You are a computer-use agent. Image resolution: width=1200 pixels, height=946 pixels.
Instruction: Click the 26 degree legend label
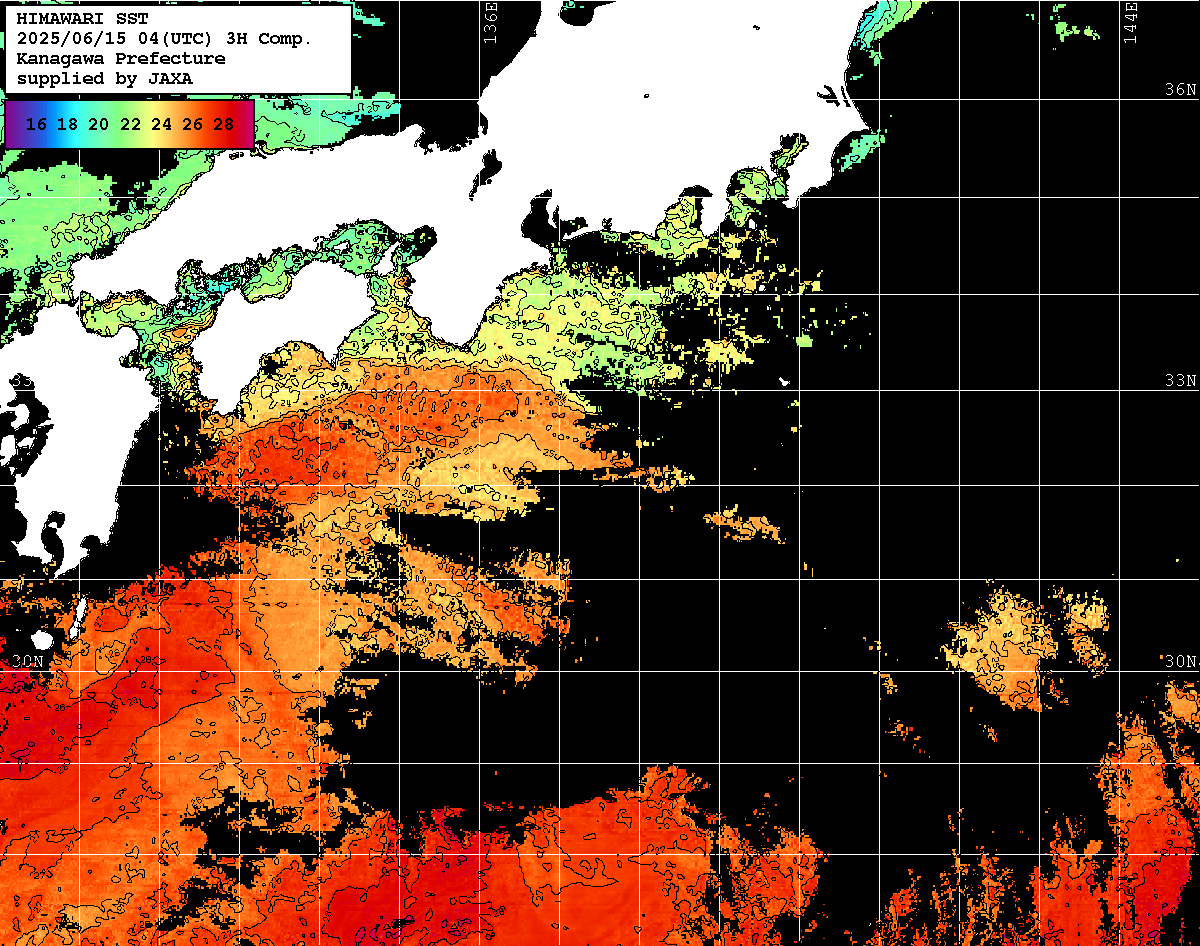(x=192, y=124)
